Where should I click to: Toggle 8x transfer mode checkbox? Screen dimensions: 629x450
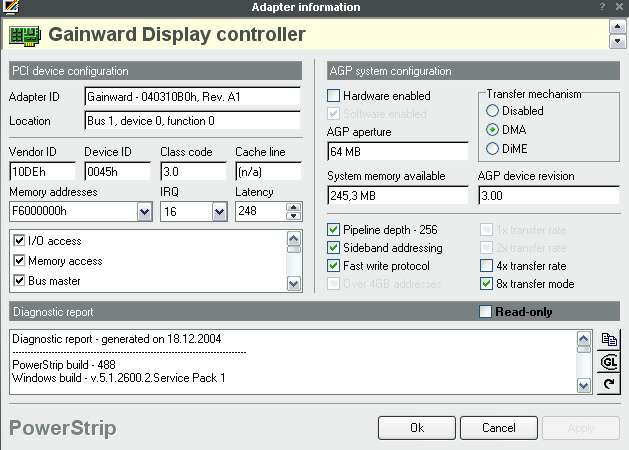486,284
